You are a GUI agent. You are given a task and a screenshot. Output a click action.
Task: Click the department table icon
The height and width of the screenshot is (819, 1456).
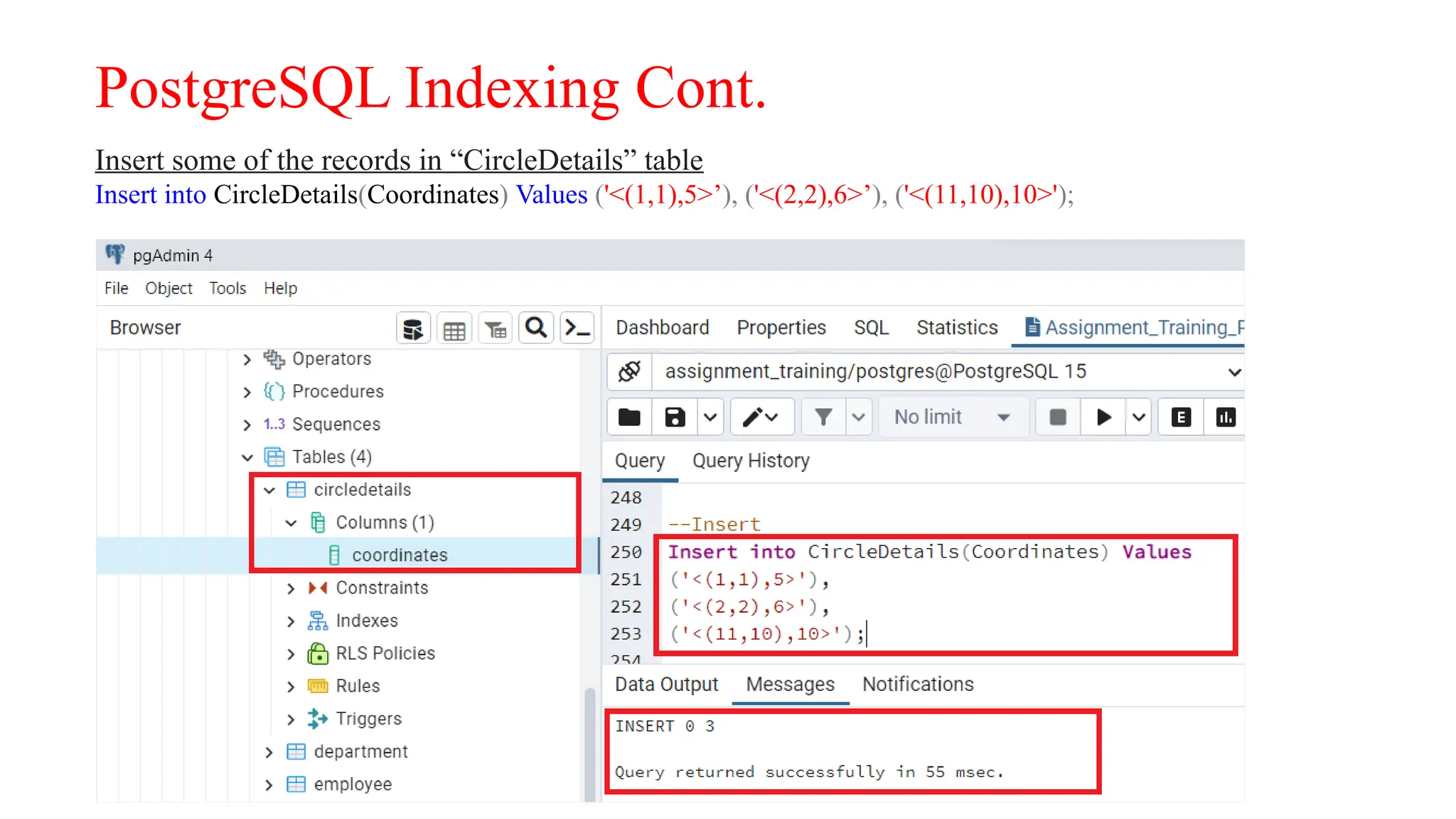point(296,751)
